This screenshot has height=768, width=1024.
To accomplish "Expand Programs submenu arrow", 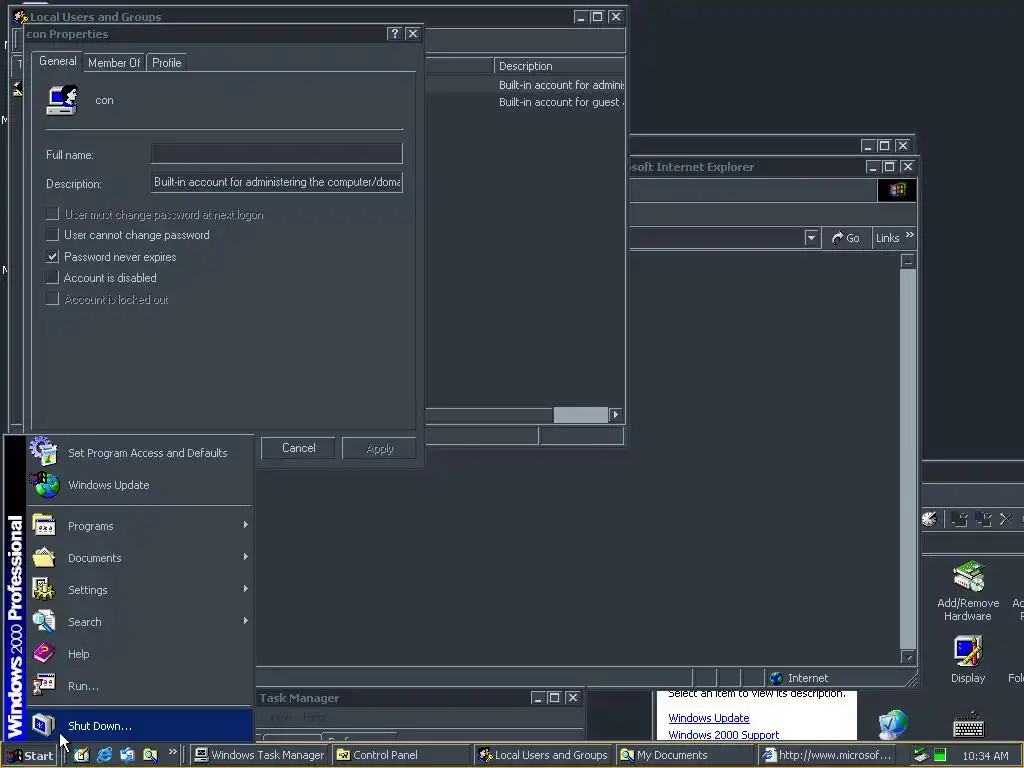I will click(x=246, y=525).
